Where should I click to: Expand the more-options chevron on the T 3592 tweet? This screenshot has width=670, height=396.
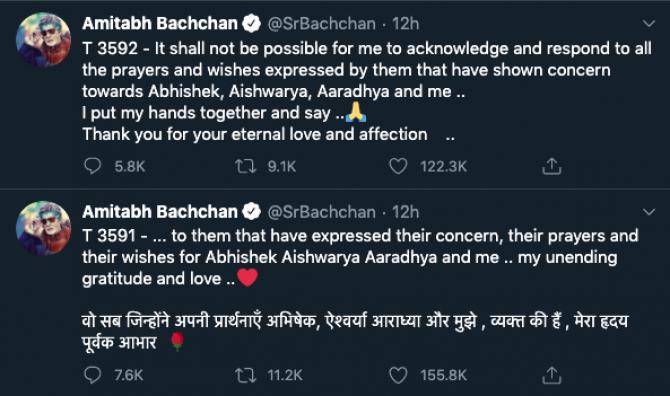tap(649, 23)
